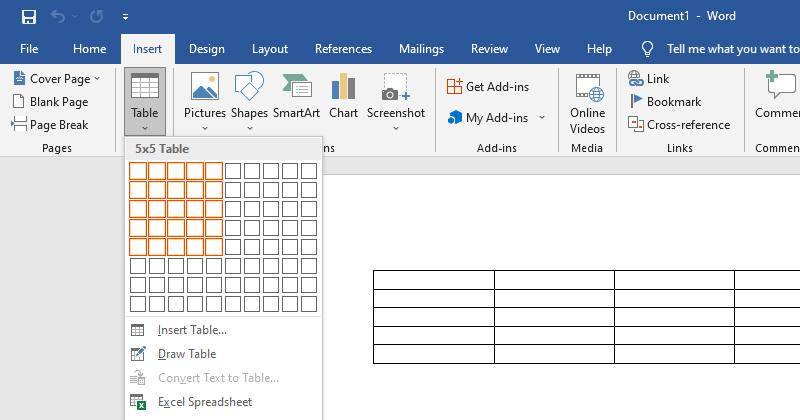This screenshot has width=800, height=420.
Task: Click the Link chain icon
Action: coord(635,79)
